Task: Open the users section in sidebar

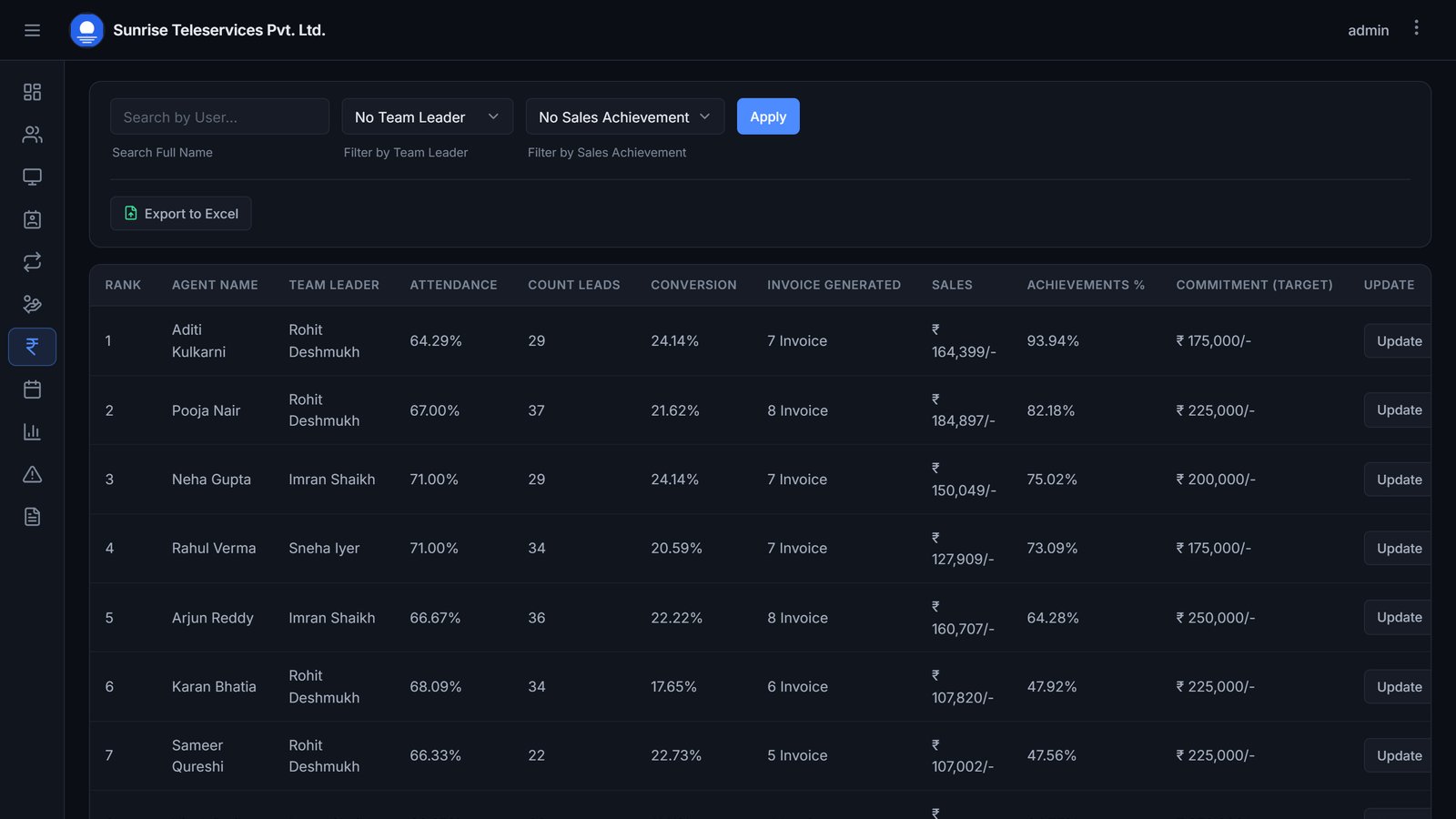Action: click(32, 135)
